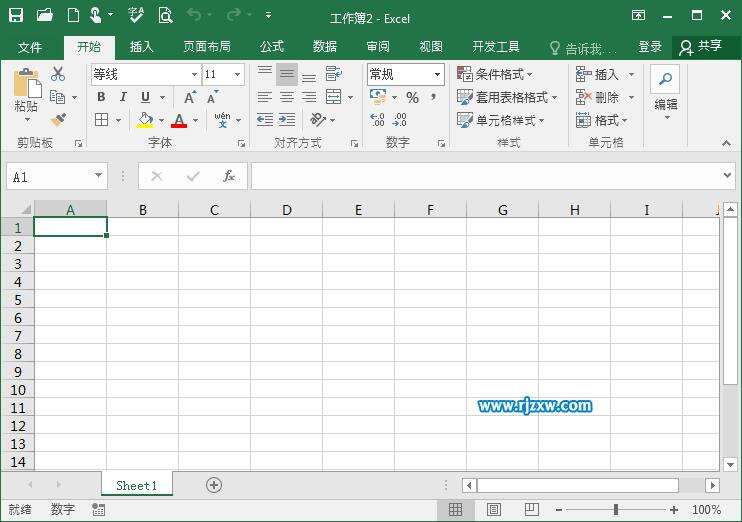Apply yellow fill color bucket
The width and height of the screenshot is (742, 522).
[145, 120]
